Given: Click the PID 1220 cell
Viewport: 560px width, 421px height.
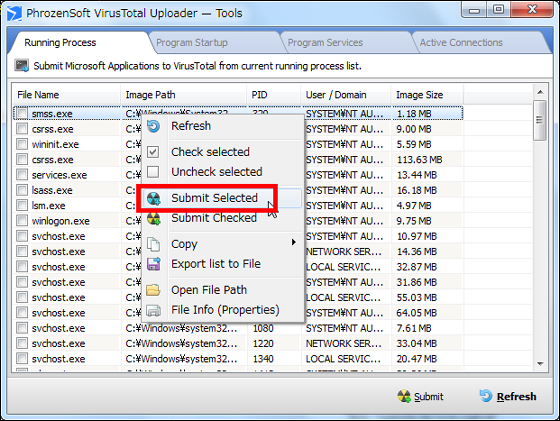Looking at the screenshot, I should [263, 344].
